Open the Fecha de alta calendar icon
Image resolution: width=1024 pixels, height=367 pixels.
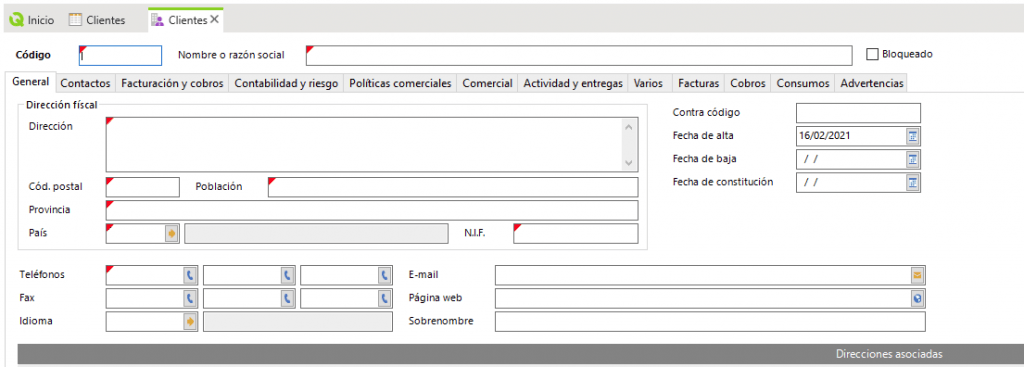pyautogui.click(x=913, y=136)
